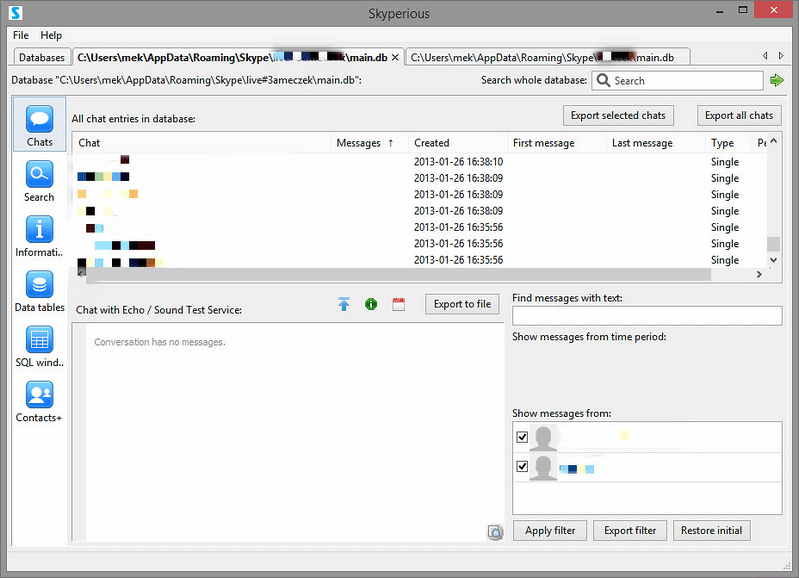
Task: Toggle the second participant checkbox
Action: pos(522,466)
